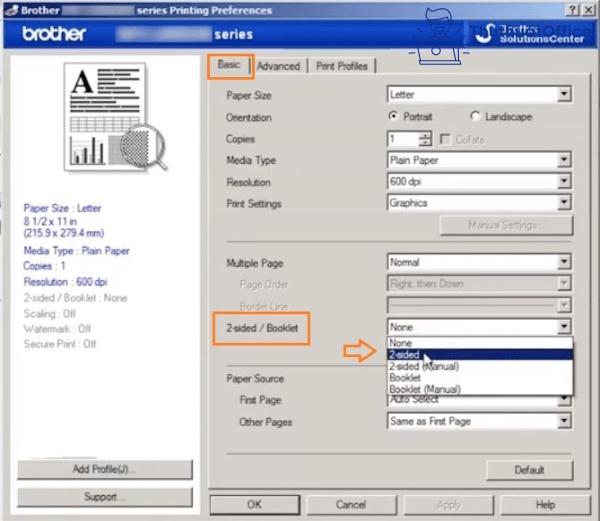The height and width of the screenshot is (521, 600).
Task: Open the Brother Solutions Center logo link
Action: (530, 34)
